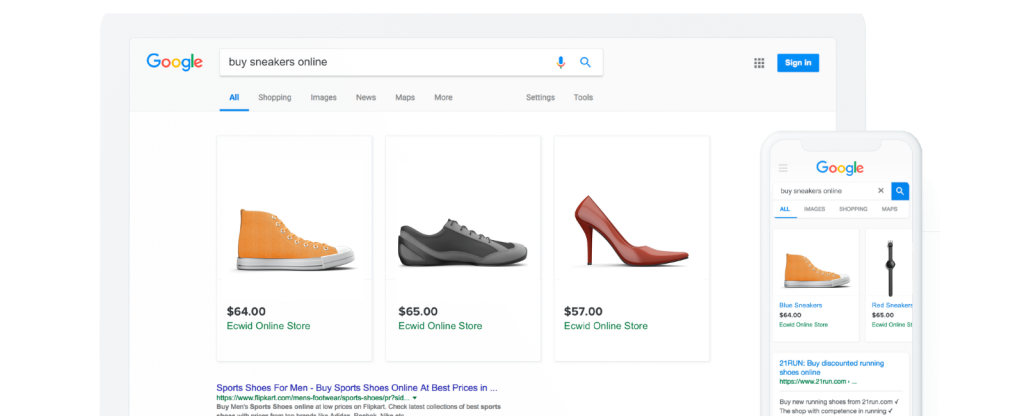Screen dimensions: 1024x416
Task: Click the voice search microphone icon
Action: pyautogui.click(x=560, y=62)
